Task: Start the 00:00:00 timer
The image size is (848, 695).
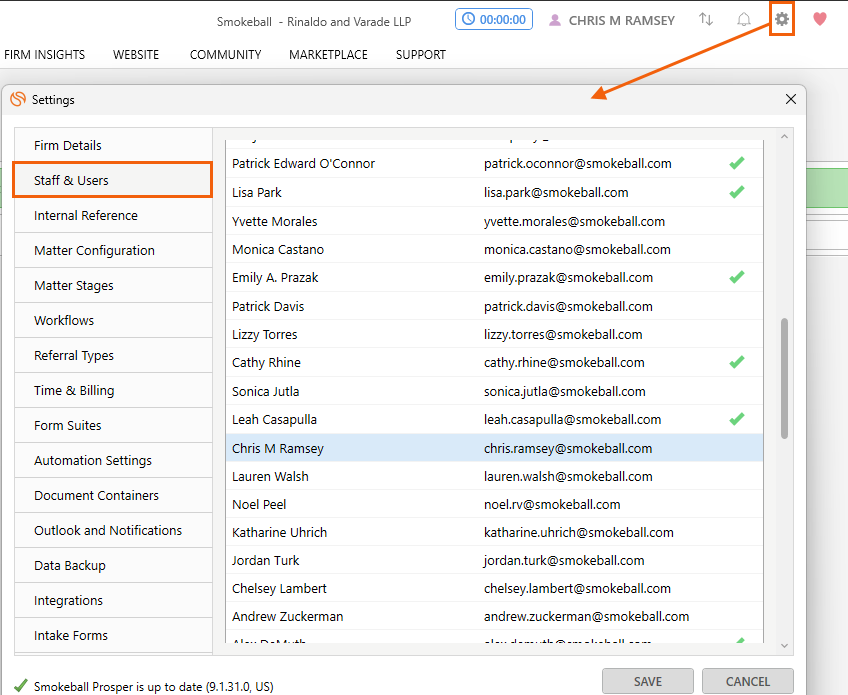Action: click(x=494, y=19)
